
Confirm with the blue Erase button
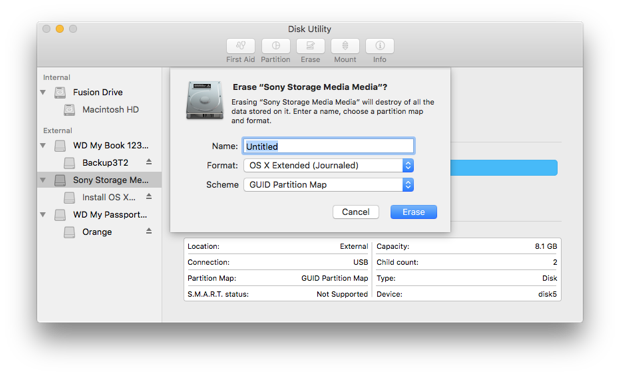pyautogui.click(x=414, y=212)
